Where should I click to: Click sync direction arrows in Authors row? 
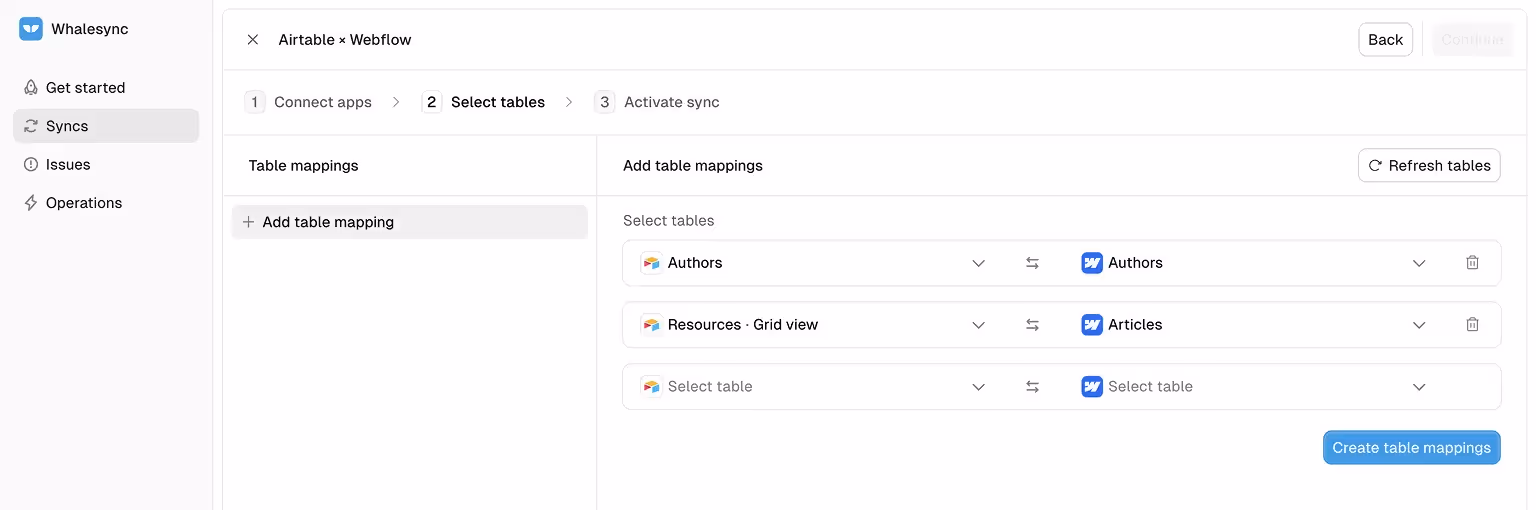[1032, 263]
